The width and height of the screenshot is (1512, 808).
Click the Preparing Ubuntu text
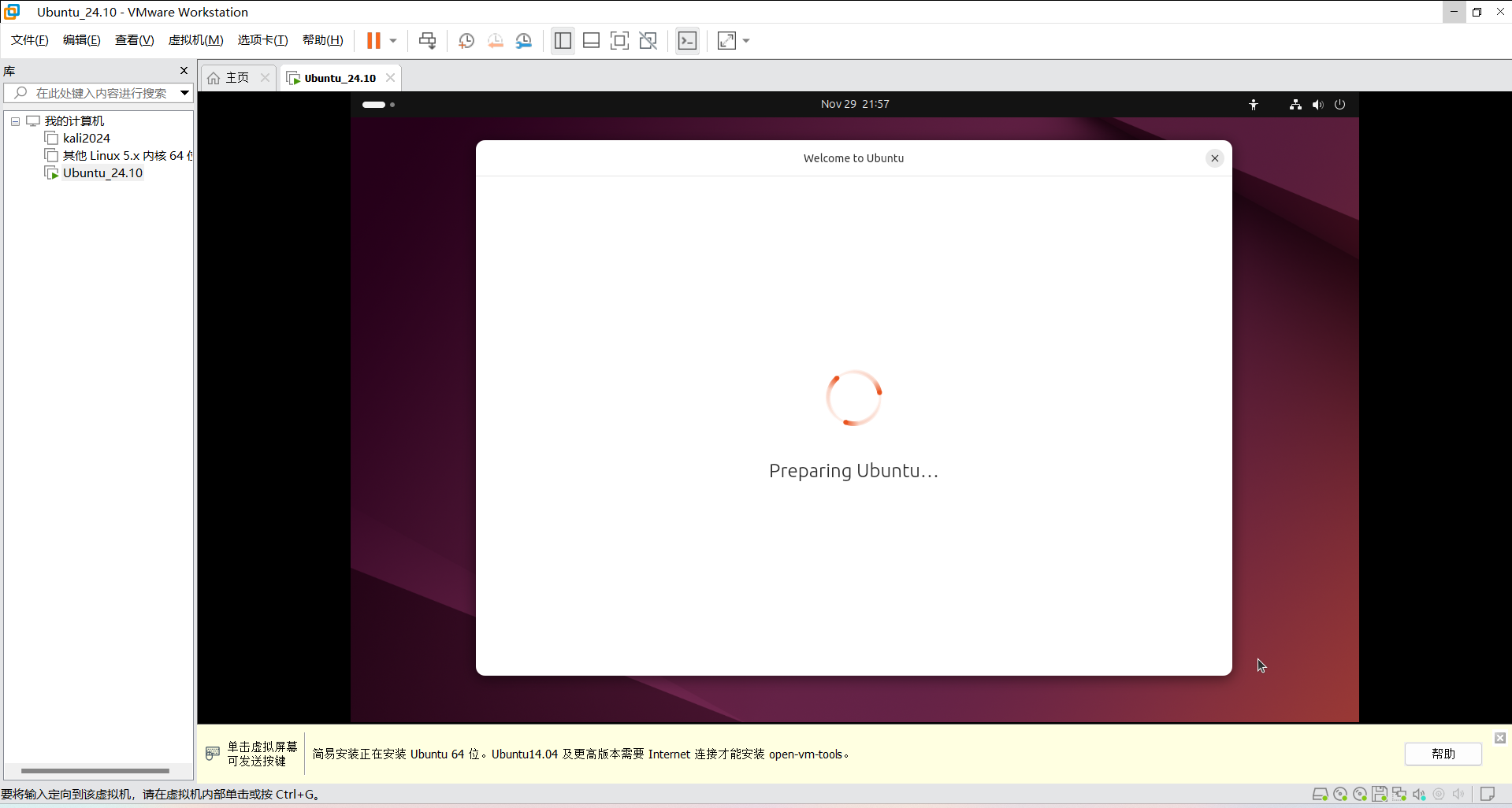pyautogui.click(x=853, y=471)
